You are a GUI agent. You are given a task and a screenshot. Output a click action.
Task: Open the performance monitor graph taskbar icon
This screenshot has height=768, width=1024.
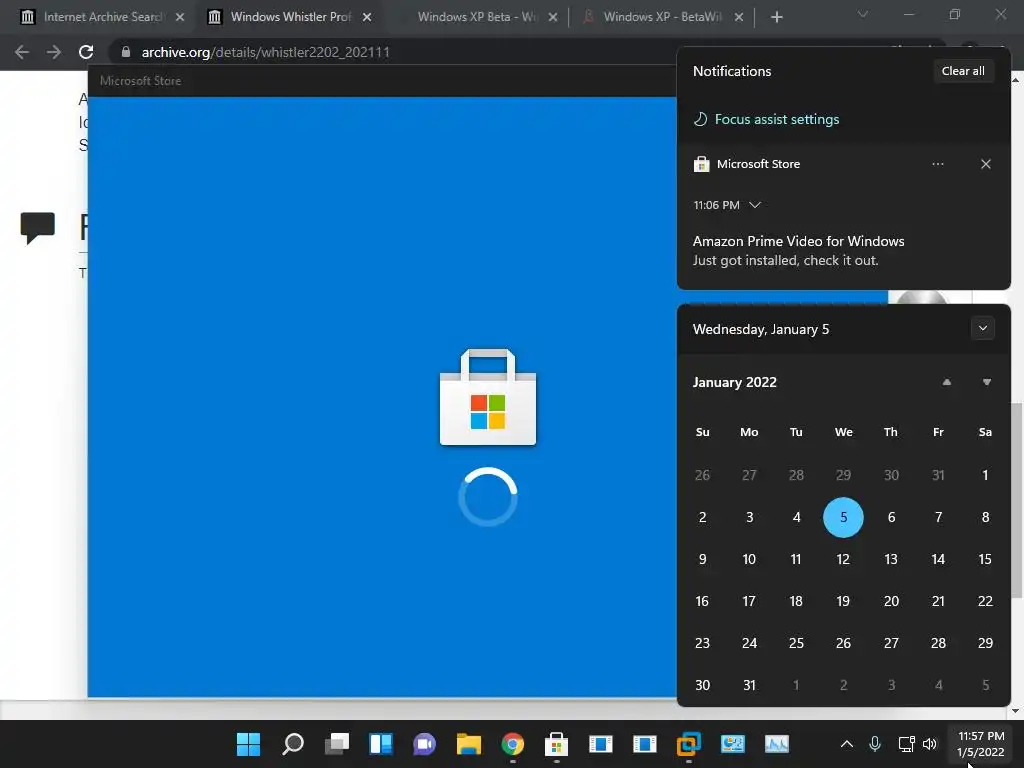(776, 743)
